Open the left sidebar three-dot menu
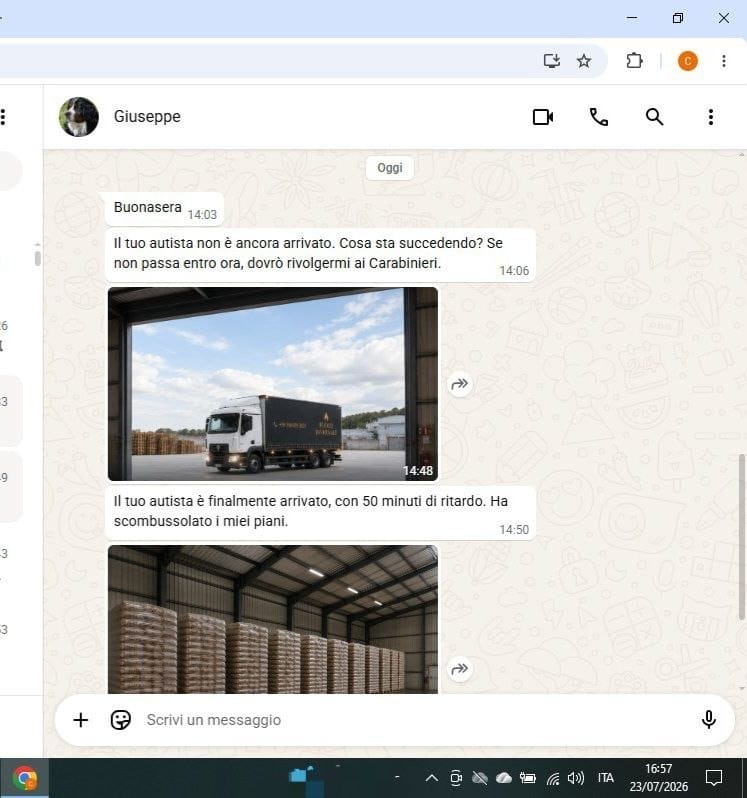The image size is (747, 798). click(x=3, y=117)
